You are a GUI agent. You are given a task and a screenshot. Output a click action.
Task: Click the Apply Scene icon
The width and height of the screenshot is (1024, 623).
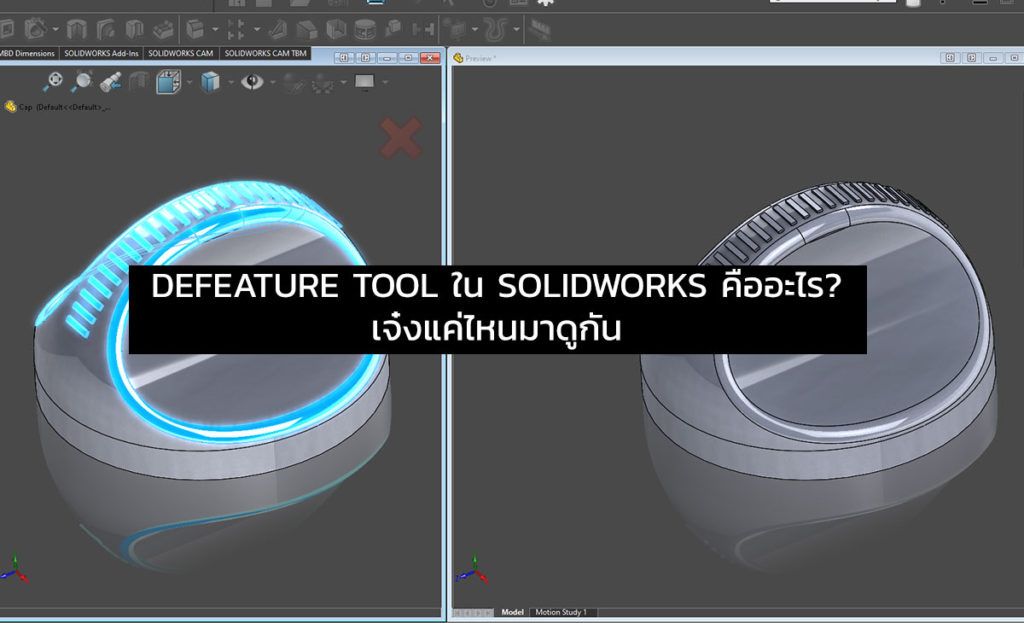(323, 83)
